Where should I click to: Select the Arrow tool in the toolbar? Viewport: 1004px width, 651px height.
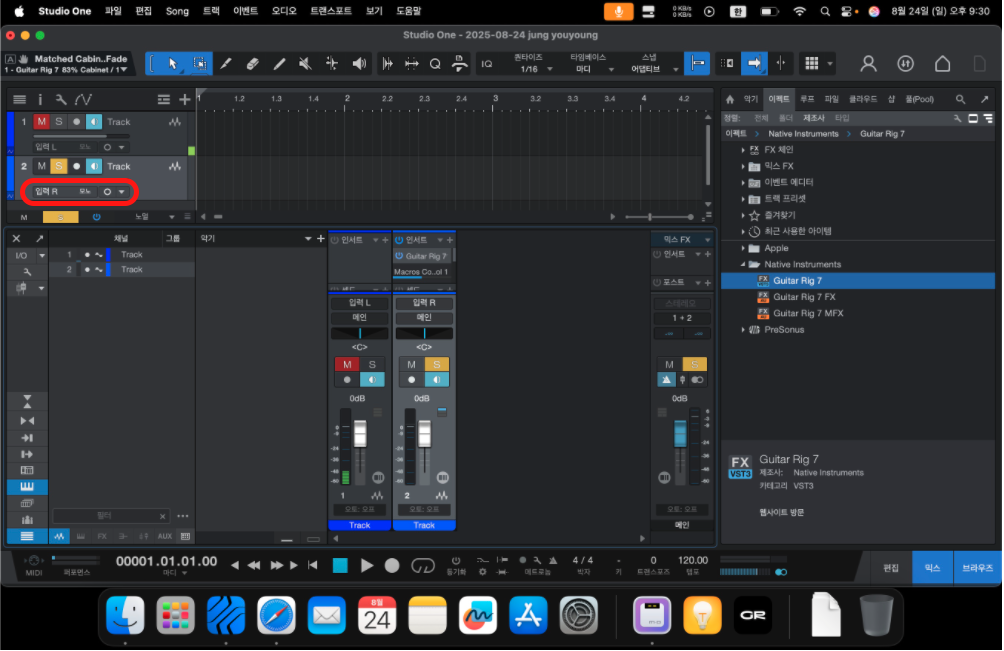(172, 63)
